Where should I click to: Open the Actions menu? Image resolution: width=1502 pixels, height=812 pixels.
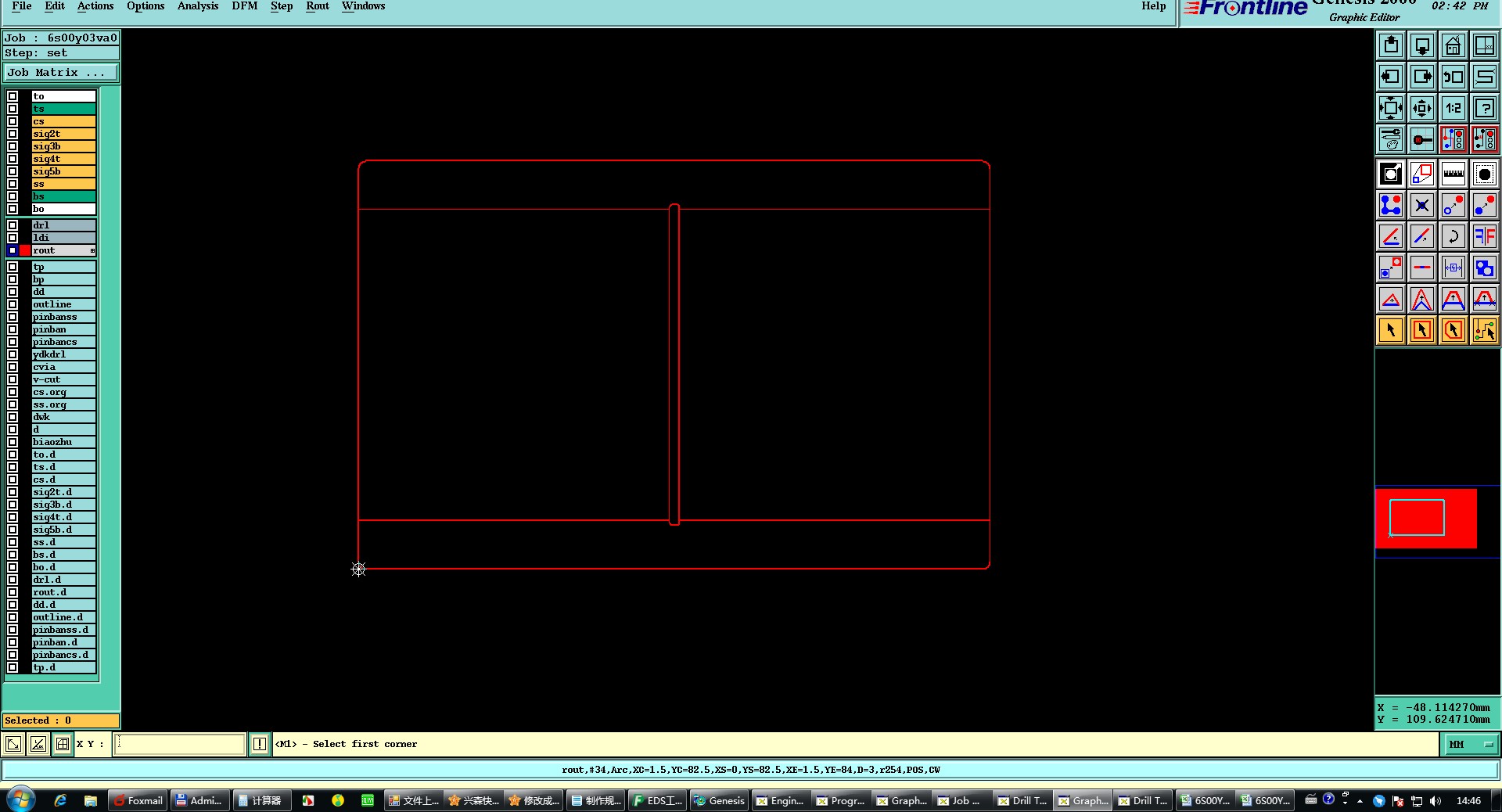coord(95,6)
